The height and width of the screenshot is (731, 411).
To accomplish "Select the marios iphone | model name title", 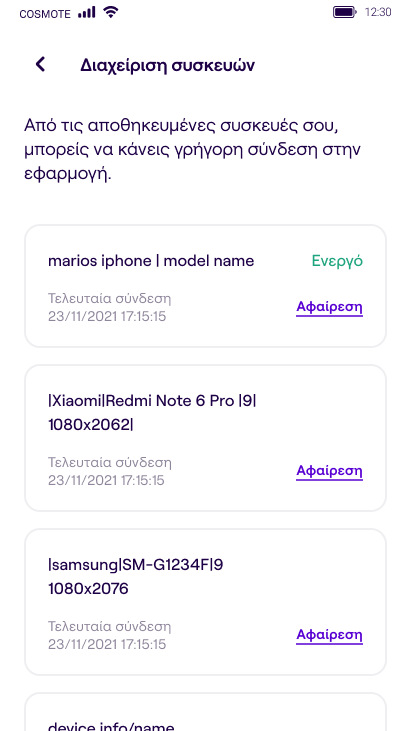I will click(151, 261).
